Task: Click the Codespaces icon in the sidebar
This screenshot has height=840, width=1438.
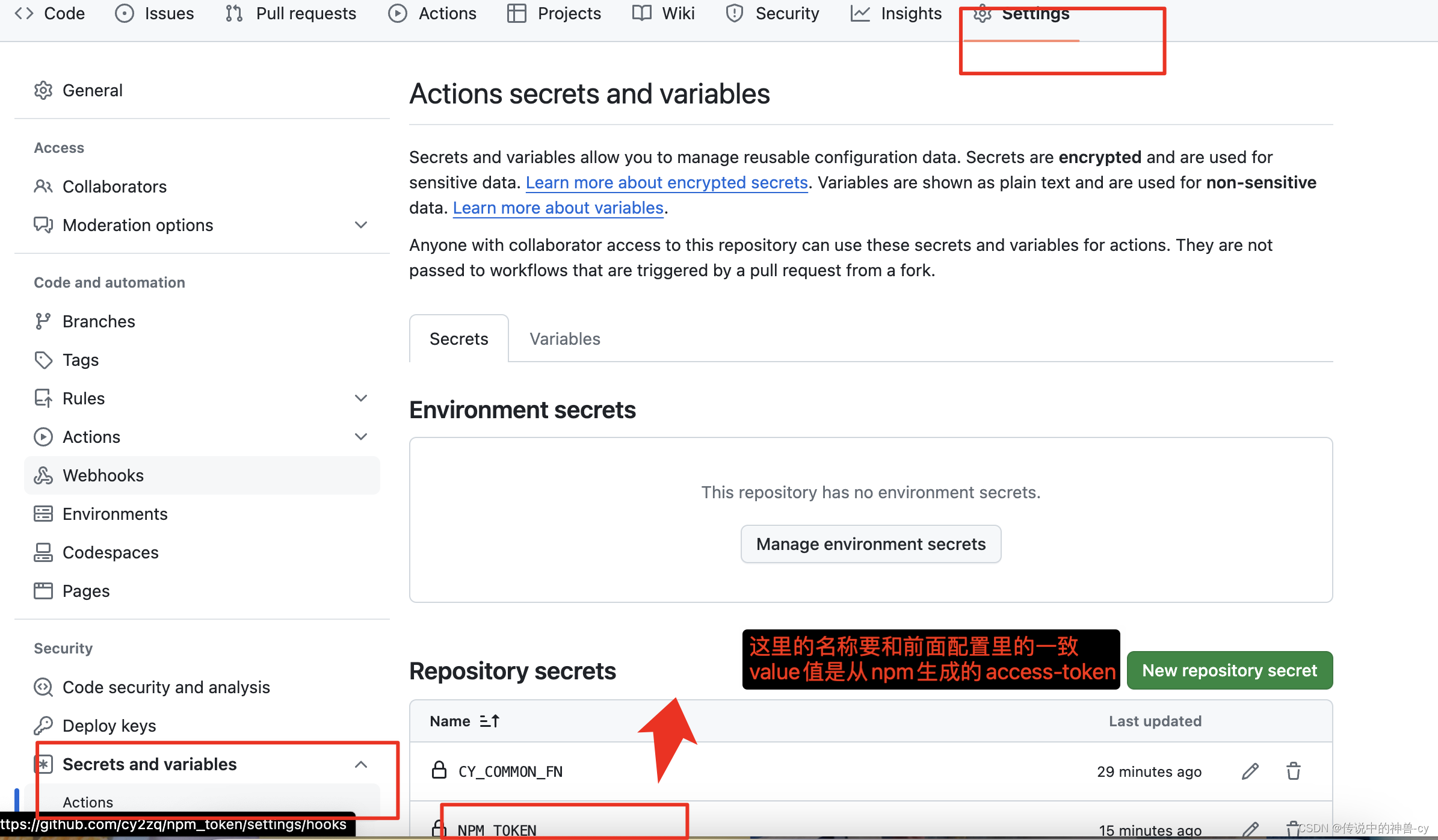Action: tap(43, 552)
